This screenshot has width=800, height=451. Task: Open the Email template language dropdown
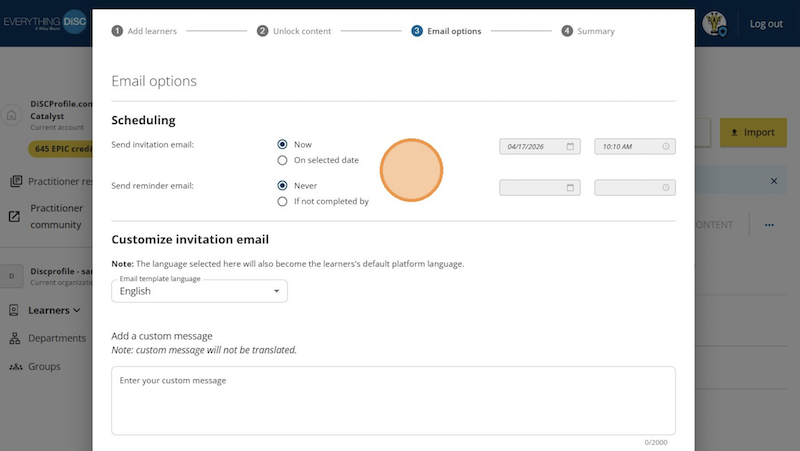[x=199, y=291]
